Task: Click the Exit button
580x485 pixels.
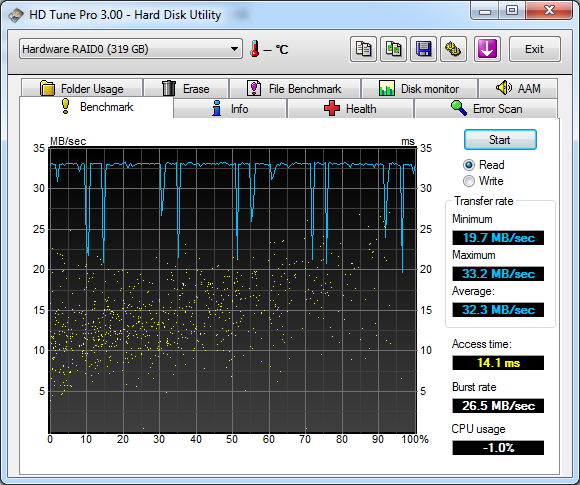Action: pyautogui.click(x=535, y=49)
